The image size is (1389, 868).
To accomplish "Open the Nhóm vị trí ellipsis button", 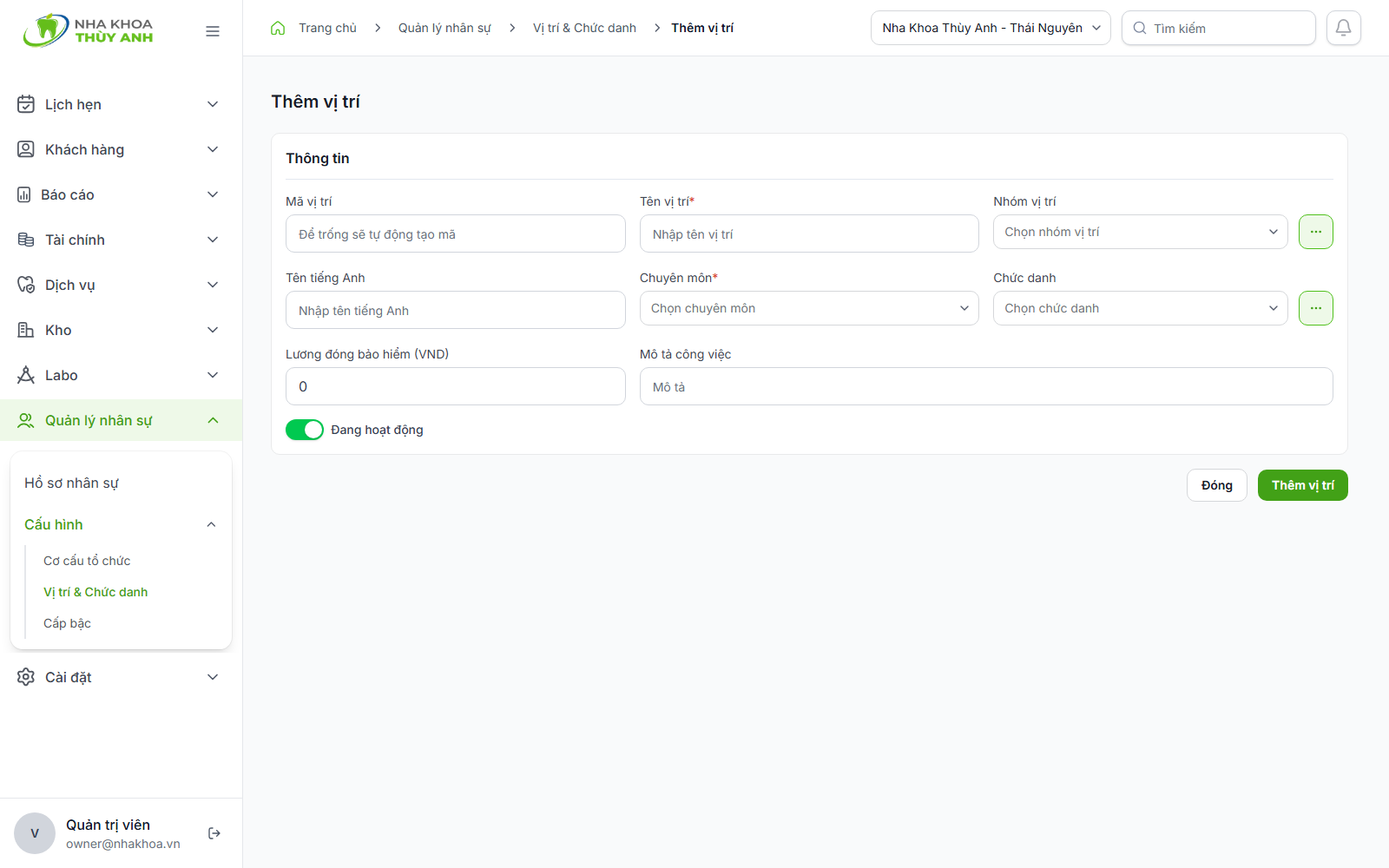I will click(x=1316, y=232).
